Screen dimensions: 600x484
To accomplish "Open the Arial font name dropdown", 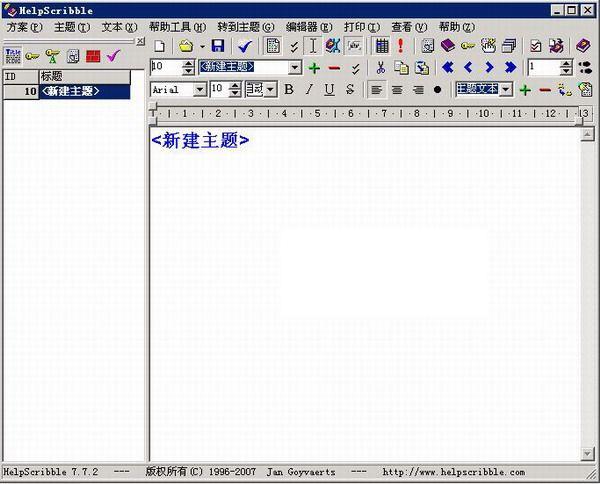I will pyautogui.click(x=199, y=90).
